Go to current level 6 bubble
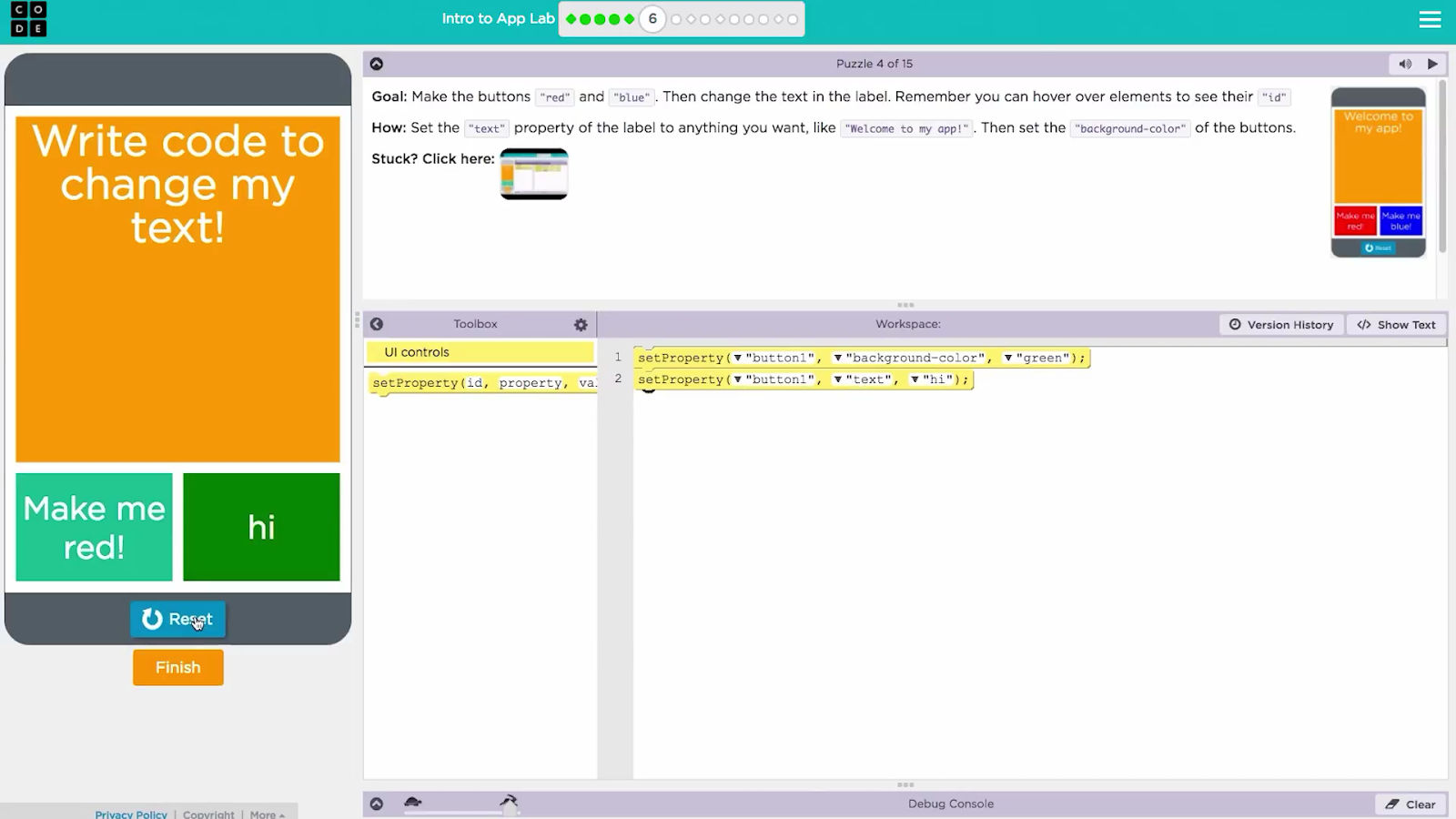 point(652,19)
